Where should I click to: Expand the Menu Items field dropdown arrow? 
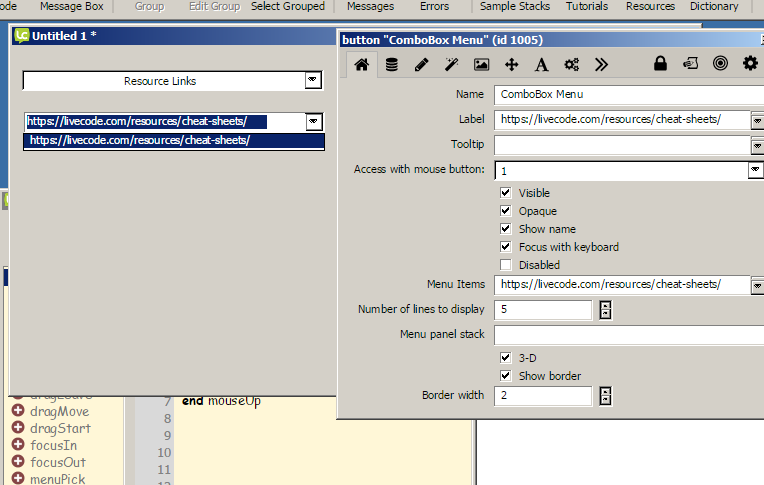click(x=755, y=285)
